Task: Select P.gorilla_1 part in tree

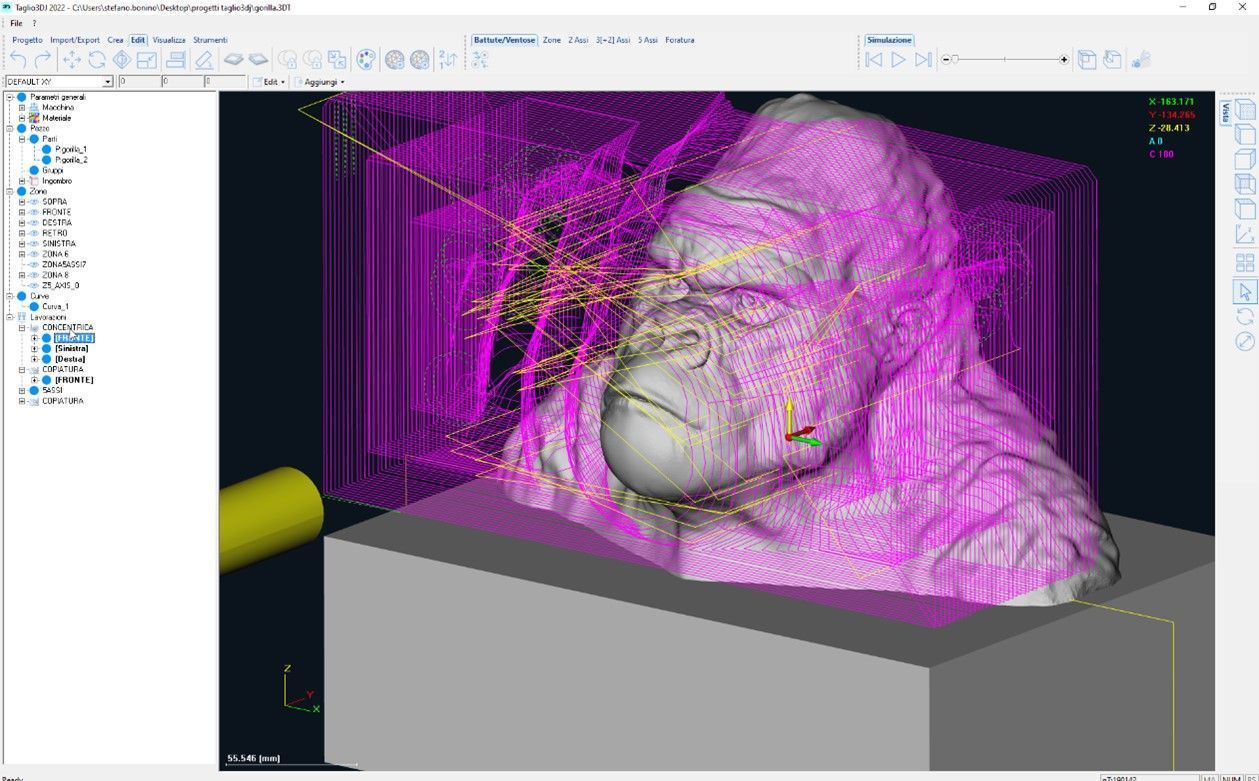Action: tap(71, 149)
